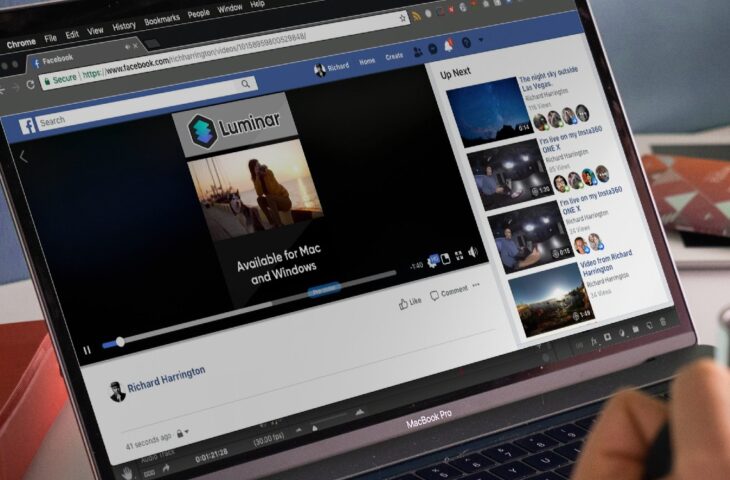Screen dimensions: 730x480
Task: Click Create in the Facebook header
Action: pyautogui.click(x=394, y=56)
